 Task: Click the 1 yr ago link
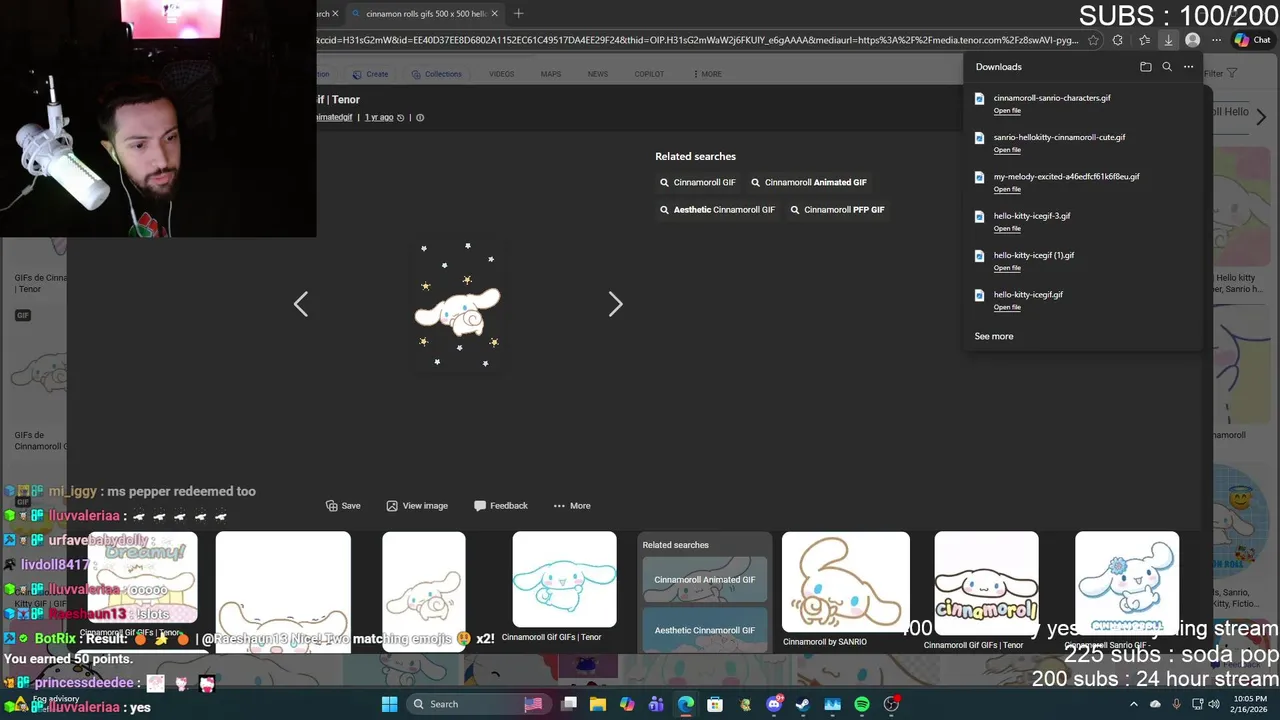(x=379, y=118)
